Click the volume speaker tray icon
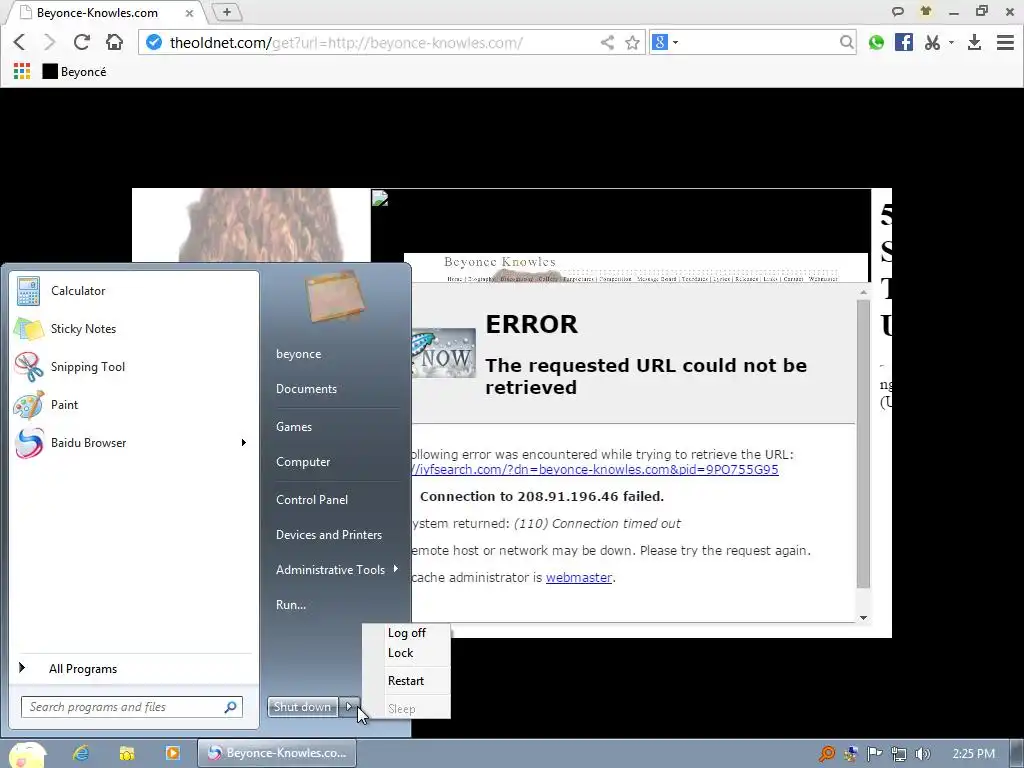The height and width of the screenshot is (768, 1024). tap(923, 754)
